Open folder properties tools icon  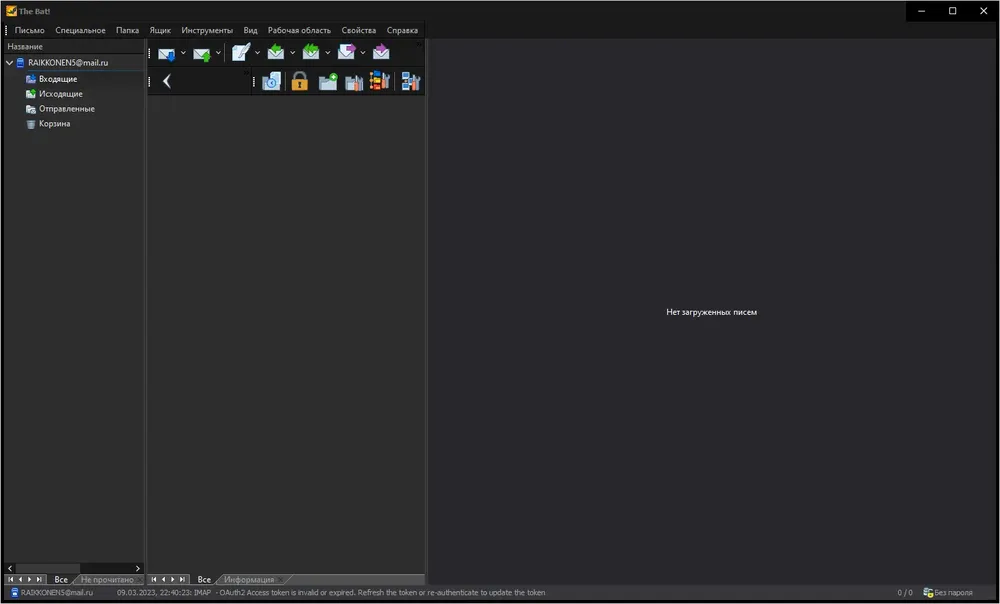(354, 82)
